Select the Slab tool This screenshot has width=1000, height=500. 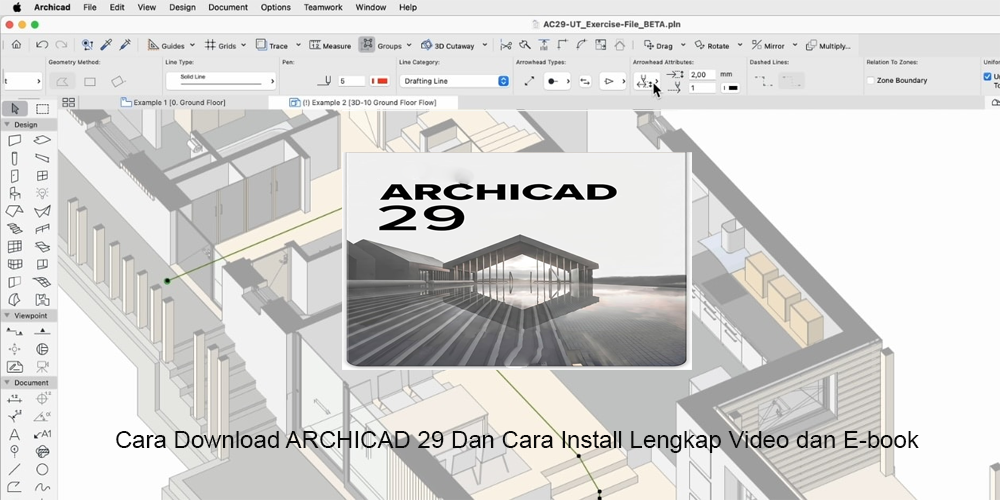(x=42, y=140)
